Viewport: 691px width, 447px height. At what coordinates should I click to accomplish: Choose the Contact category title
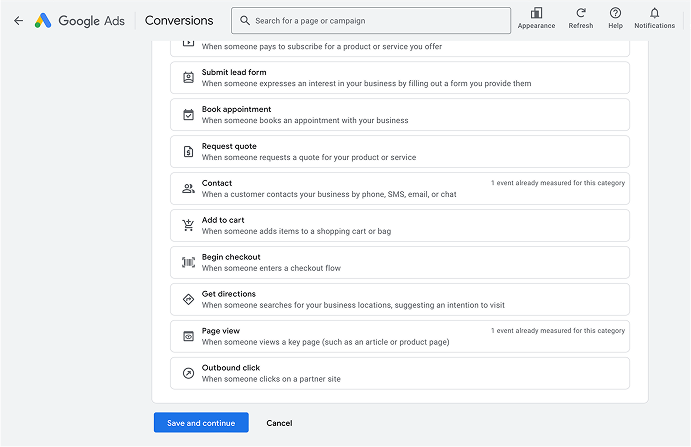(x=217, y=183)
